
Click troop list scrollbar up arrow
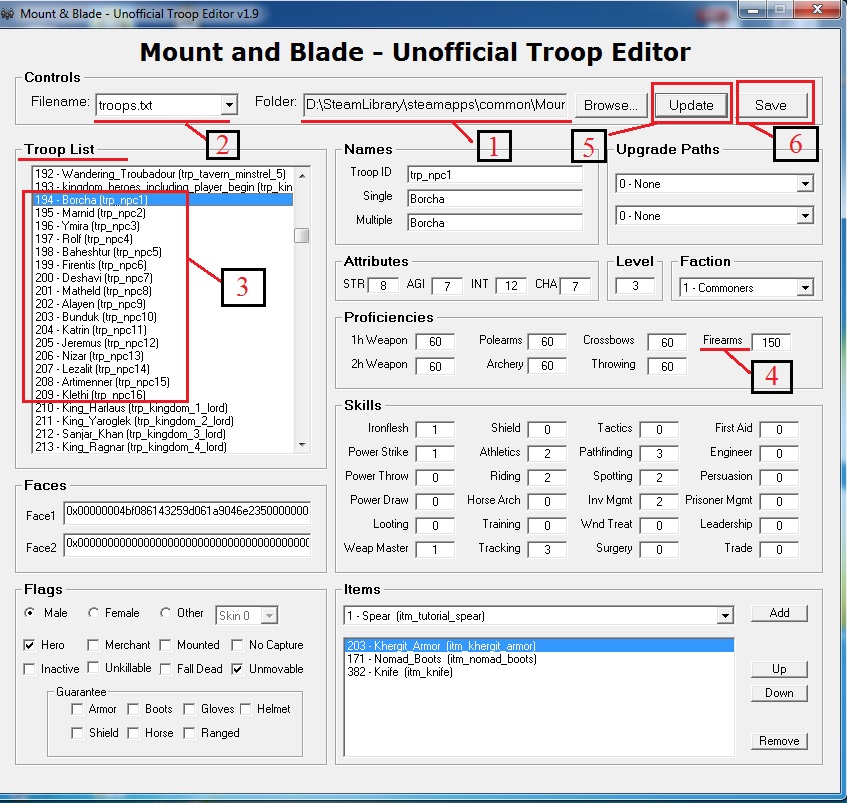coord(302,175)
